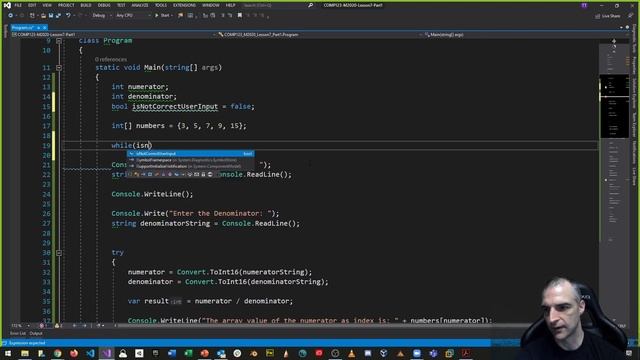Screen dimensions: 640x360
Task: Open the BUILD menu
Action: click(86, 5)
